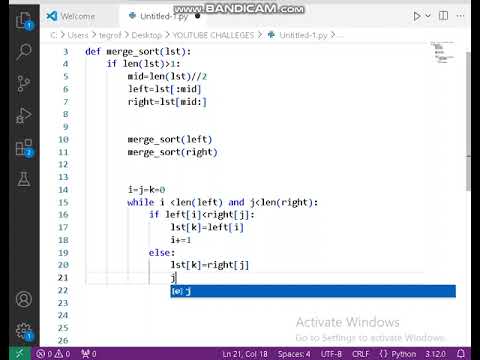Click 'lst[k]=right[j]' code line
480x360 pixels.
coord(210,265)
